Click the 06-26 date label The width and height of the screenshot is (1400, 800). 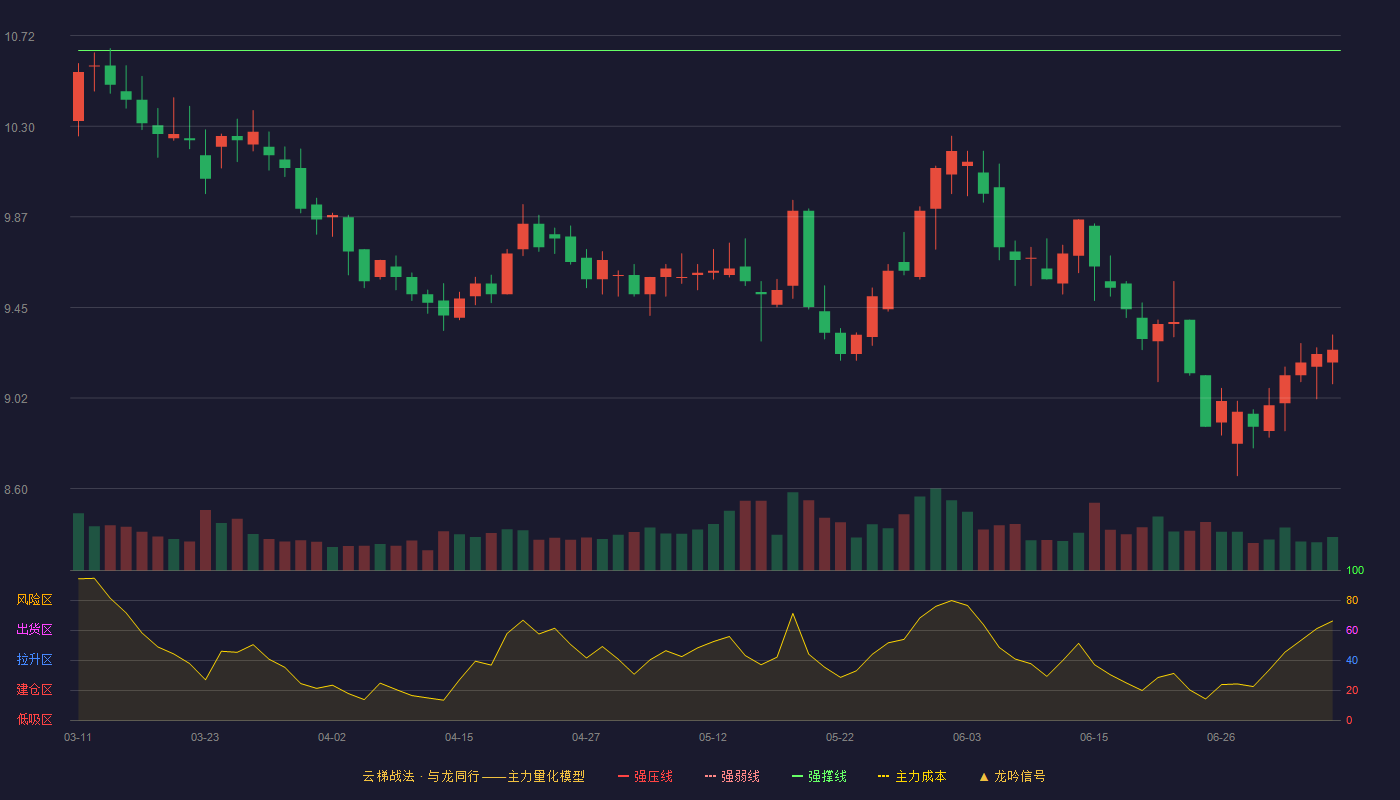tap(1221, 737)
